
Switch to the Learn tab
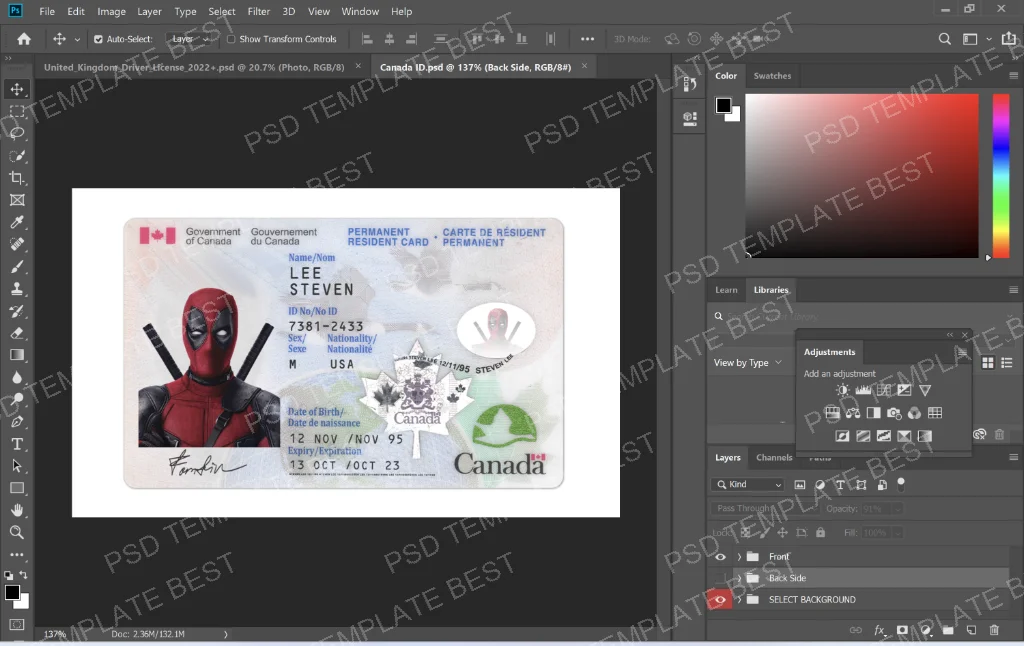click(726, 290)
